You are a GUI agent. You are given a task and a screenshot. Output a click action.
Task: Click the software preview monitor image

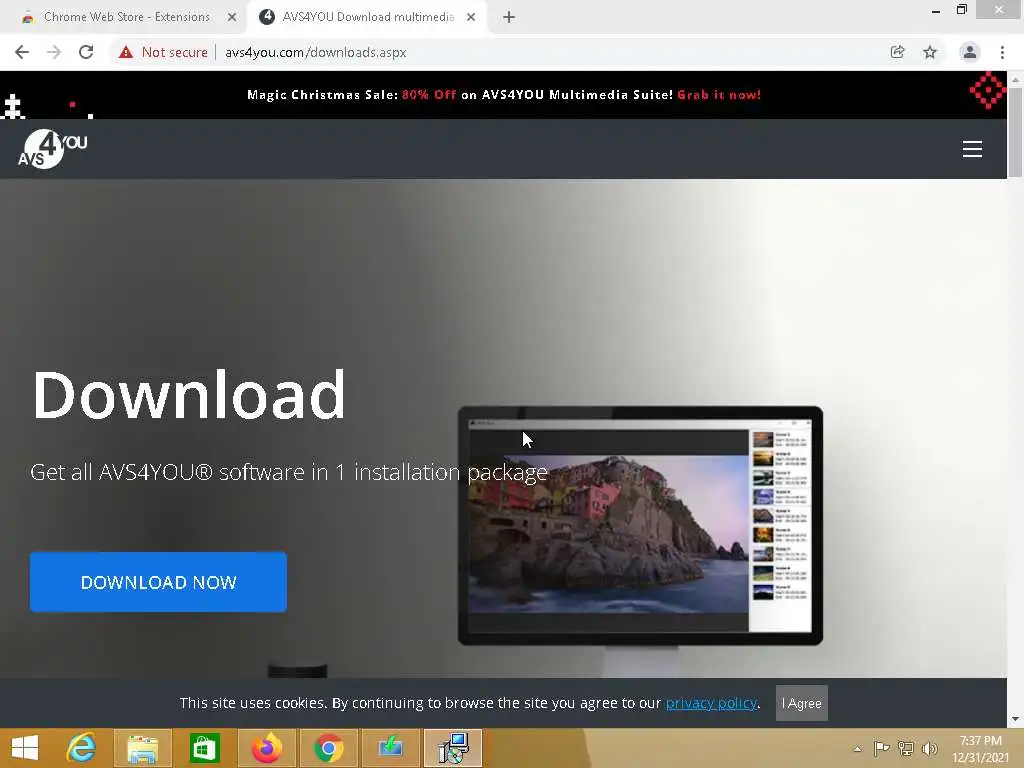click(640, 526)
